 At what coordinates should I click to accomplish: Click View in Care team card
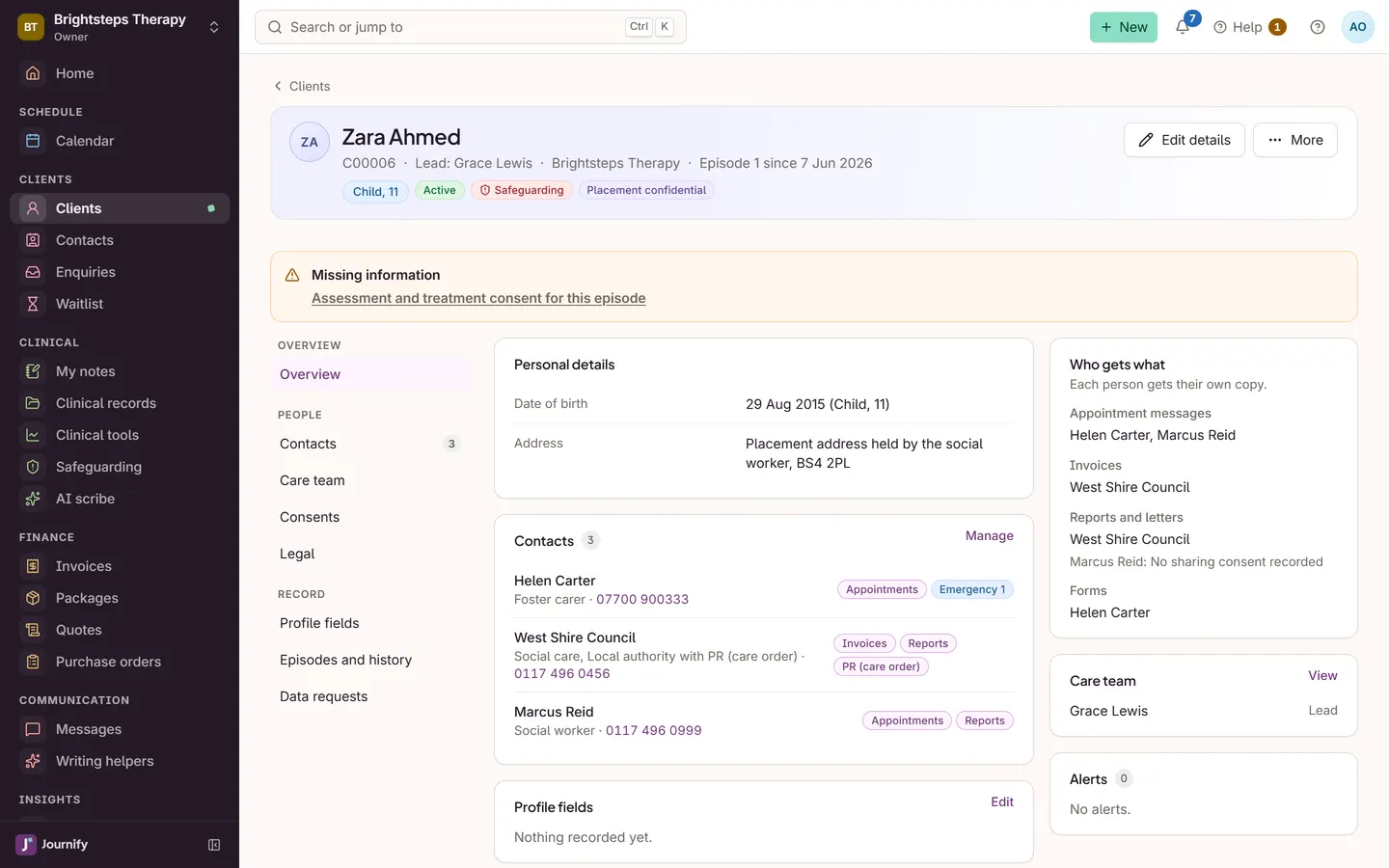(x=1322, y=675)
